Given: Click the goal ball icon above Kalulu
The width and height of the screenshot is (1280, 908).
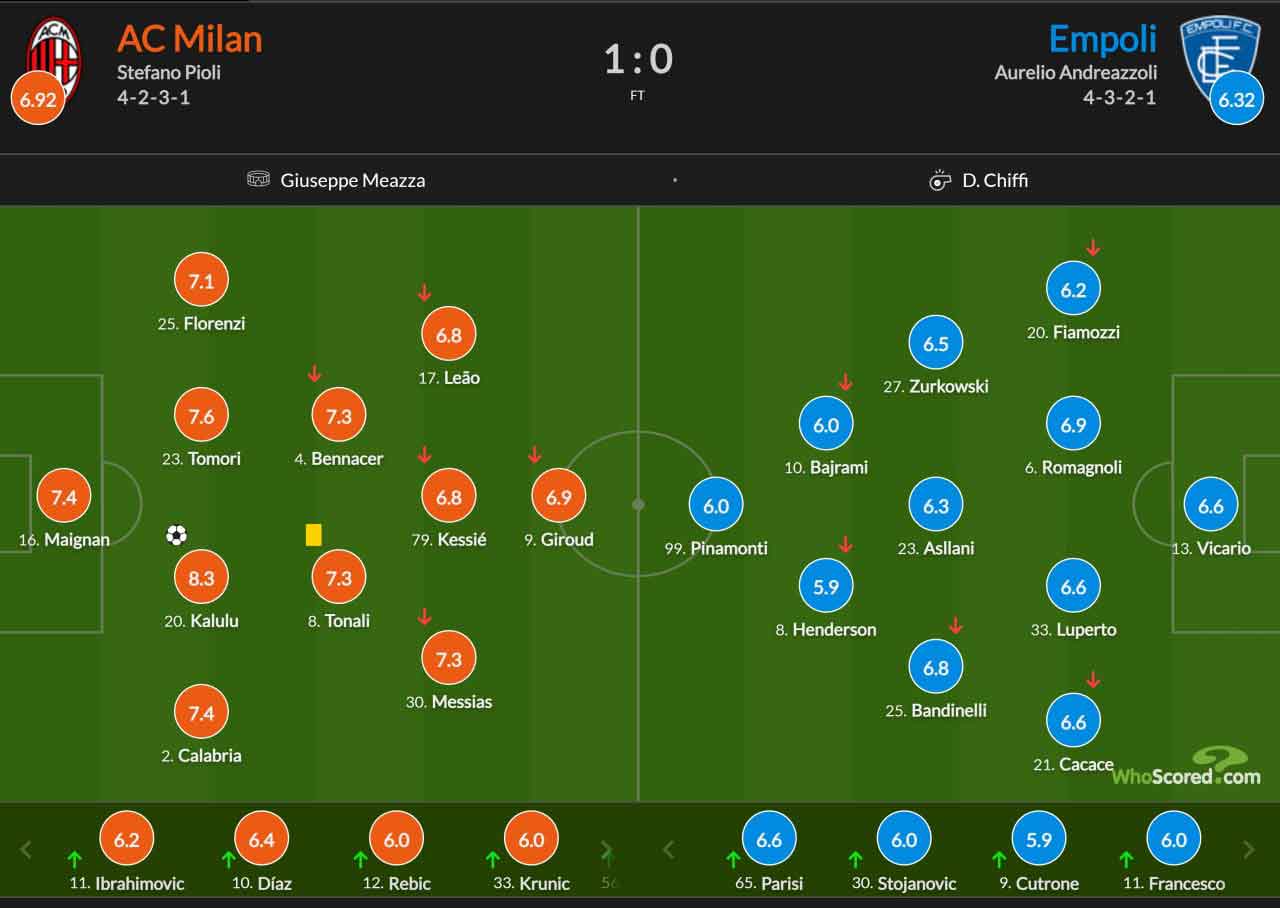Looking at the screenshot, I should (x=177, y=536).
